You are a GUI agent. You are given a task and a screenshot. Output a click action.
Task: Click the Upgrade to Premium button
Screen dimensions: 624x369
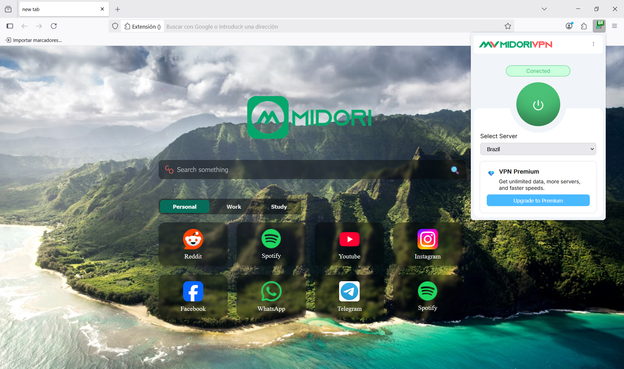click(x=538, y=200)
